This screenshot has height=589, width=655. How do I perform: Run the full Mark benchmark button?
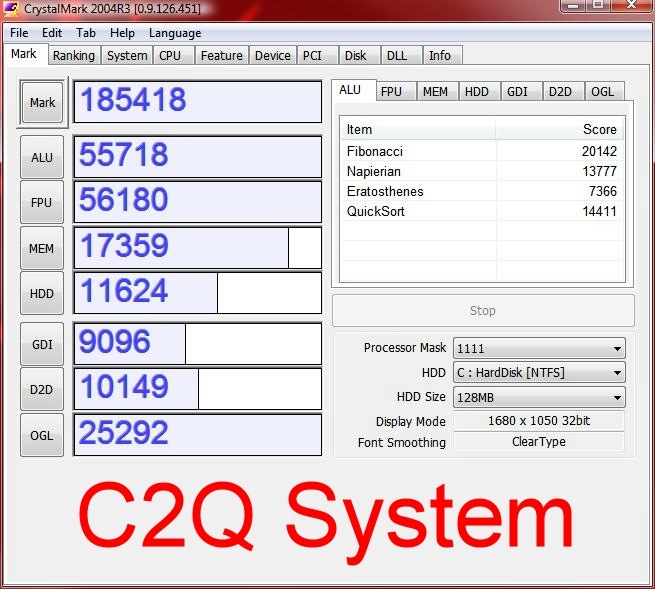click(x=43, y=102)
